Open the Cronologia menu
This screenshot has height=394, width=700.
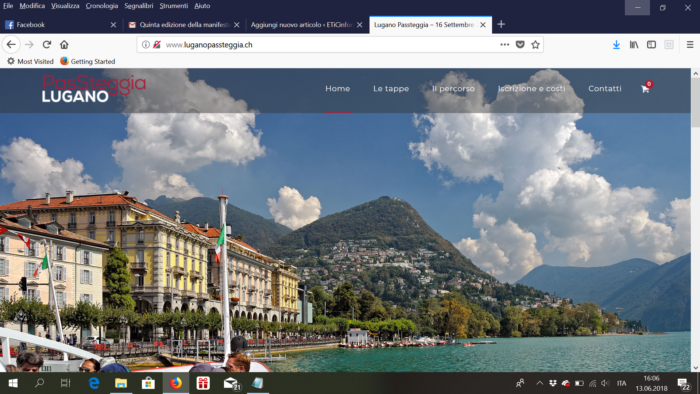[102, 6]
